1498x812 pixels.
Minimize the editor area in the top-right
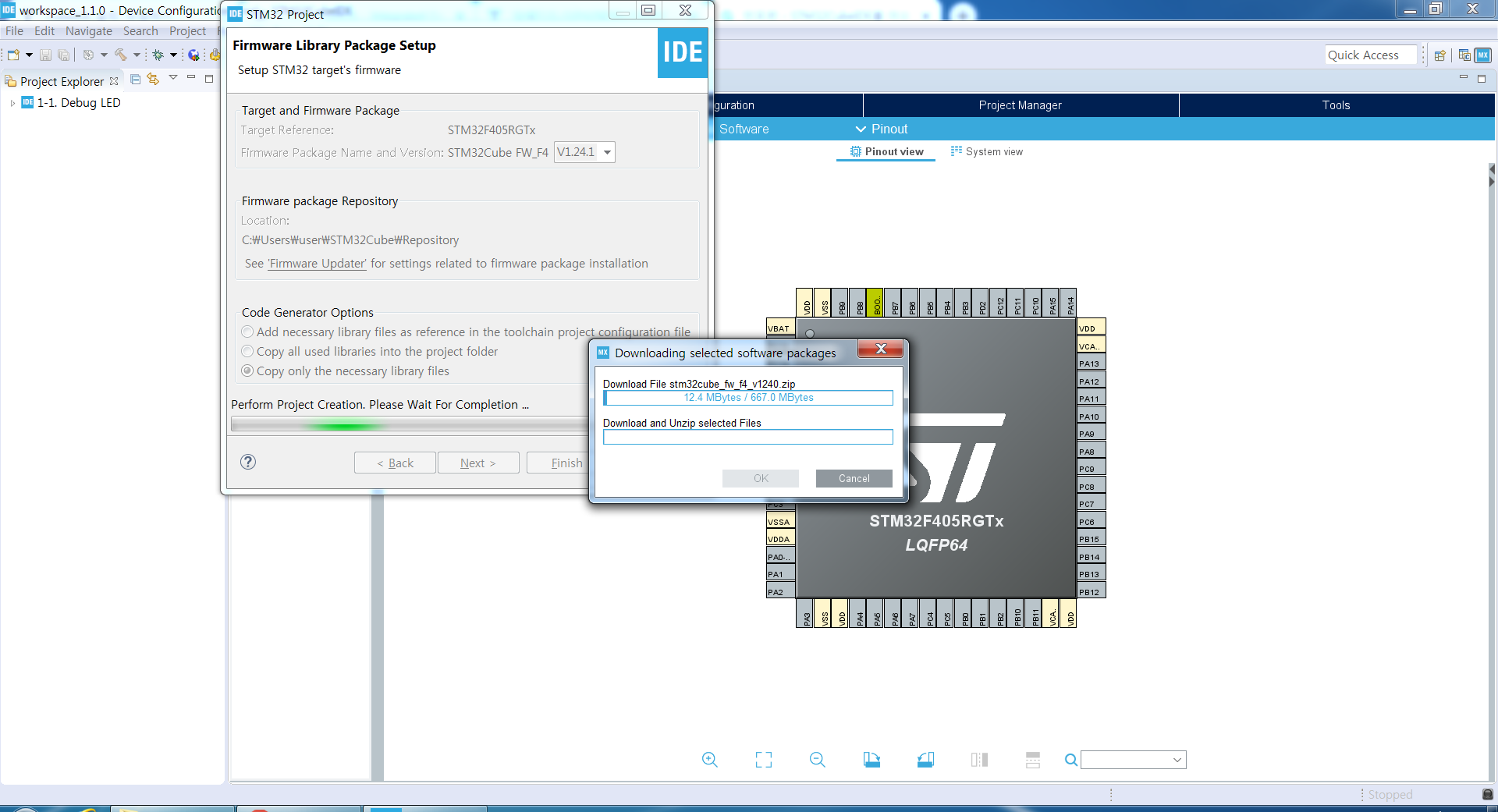click(x=1463, y=78)
